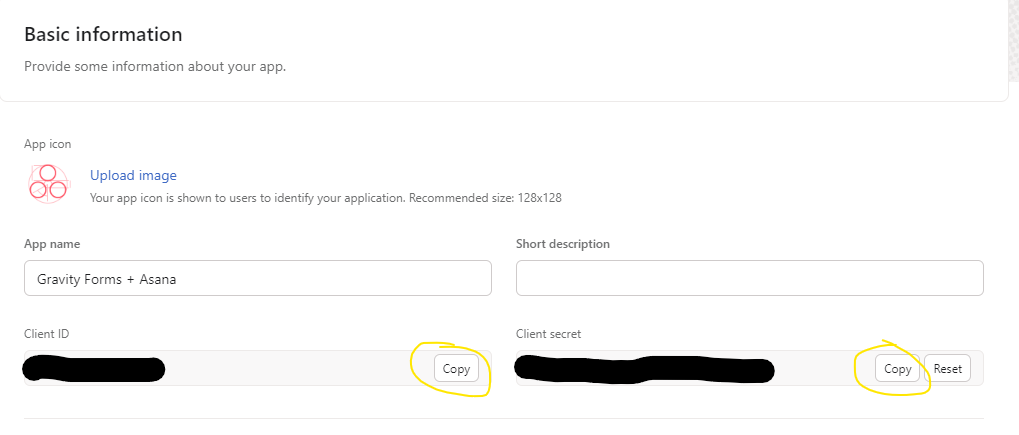Reset the Client secret
This screenshot has height=435, width=1019.
[947, 369]
